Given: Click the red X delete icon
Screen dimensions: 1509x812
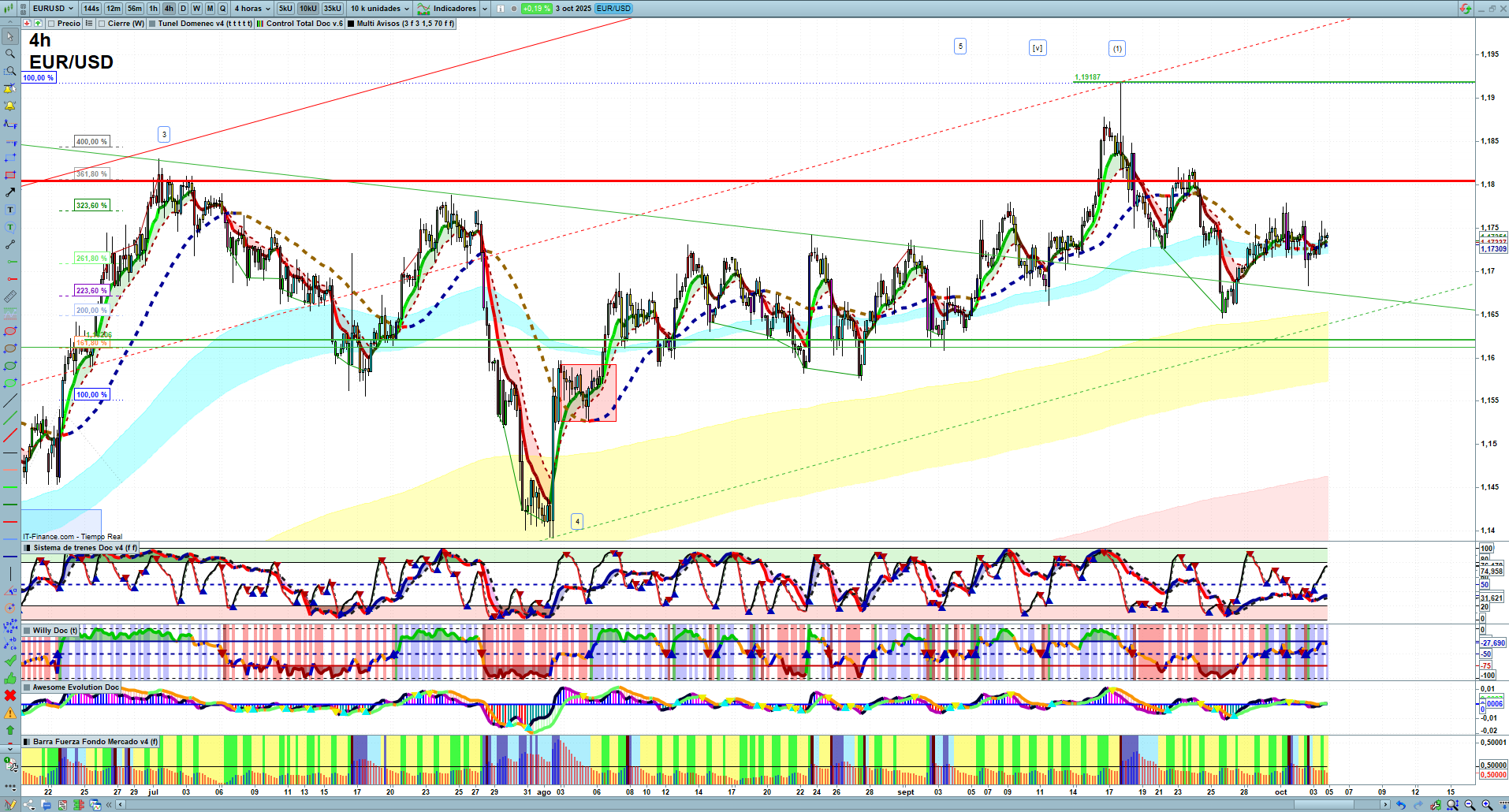Looking at the screenshot, I should pos(10,695).
